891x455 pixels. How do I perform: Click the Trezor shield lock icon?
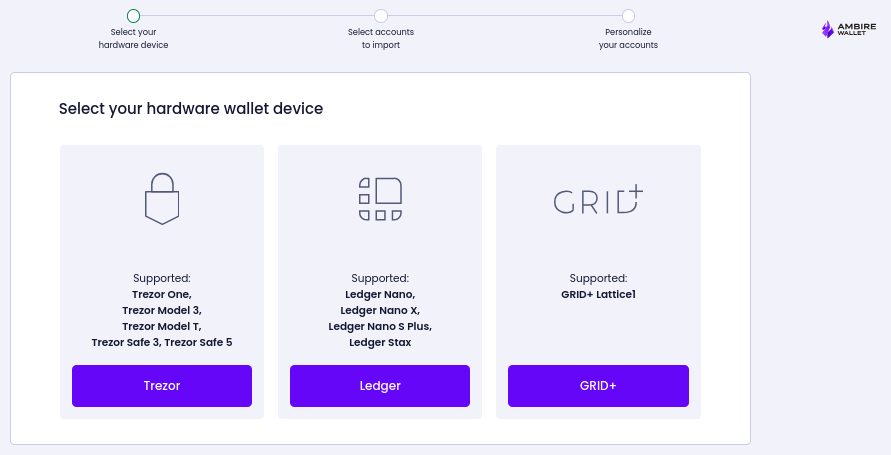pyautogui.click(x=162, y=199)
